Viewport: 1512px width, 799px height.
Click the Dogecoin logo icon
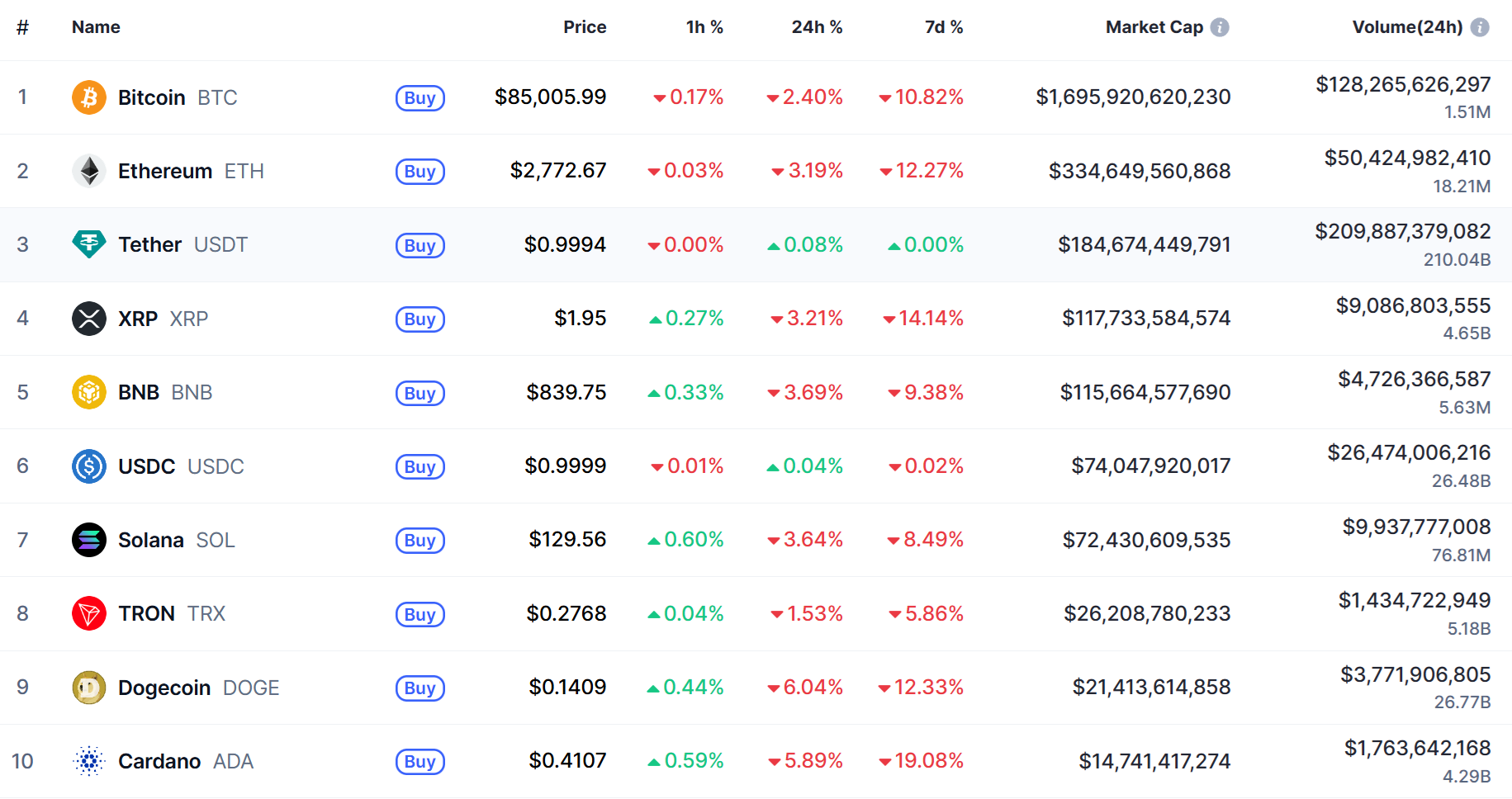click(89, 688)
